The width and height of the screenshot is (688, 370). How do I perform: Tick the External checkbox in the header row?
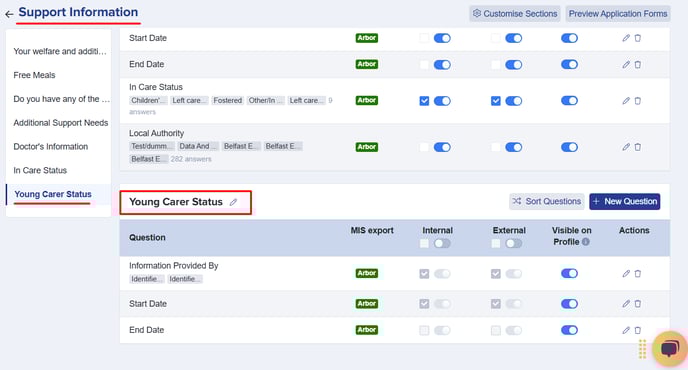coord(495,243)
